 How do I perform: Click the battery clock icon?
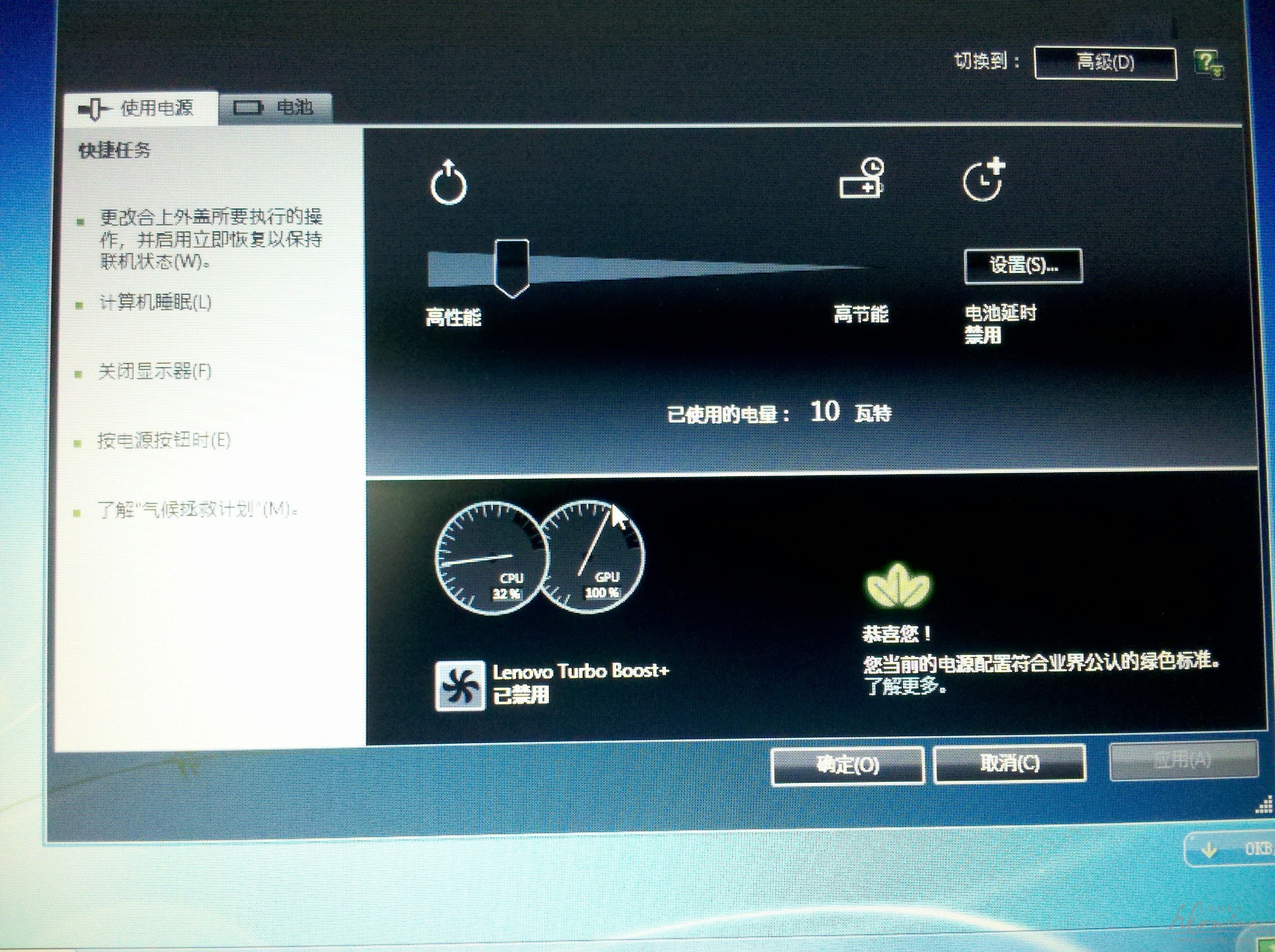(x=861, y=178)
